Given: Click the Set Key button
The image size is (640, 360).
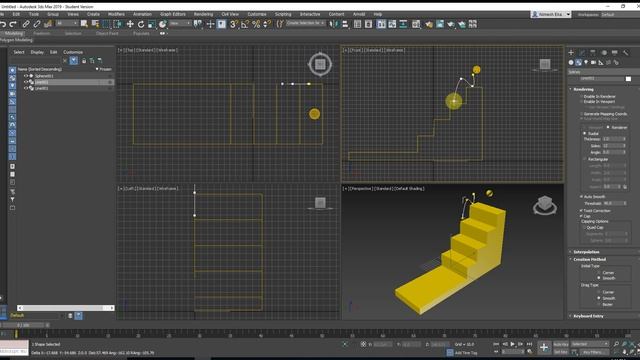Looking at the screenshot, I should [561, 352].
